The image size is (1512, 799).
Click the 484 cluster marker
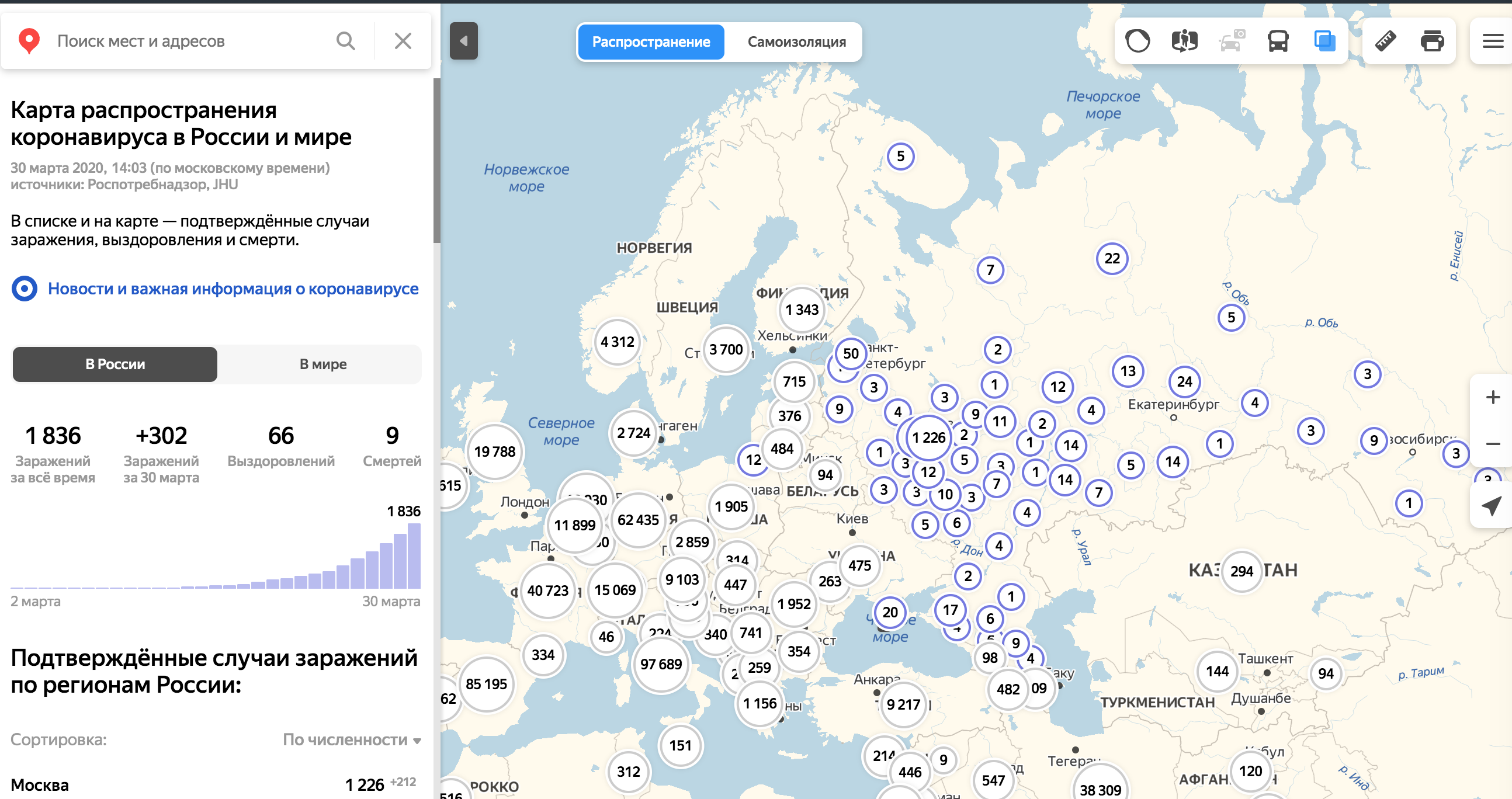pos(782,449)
